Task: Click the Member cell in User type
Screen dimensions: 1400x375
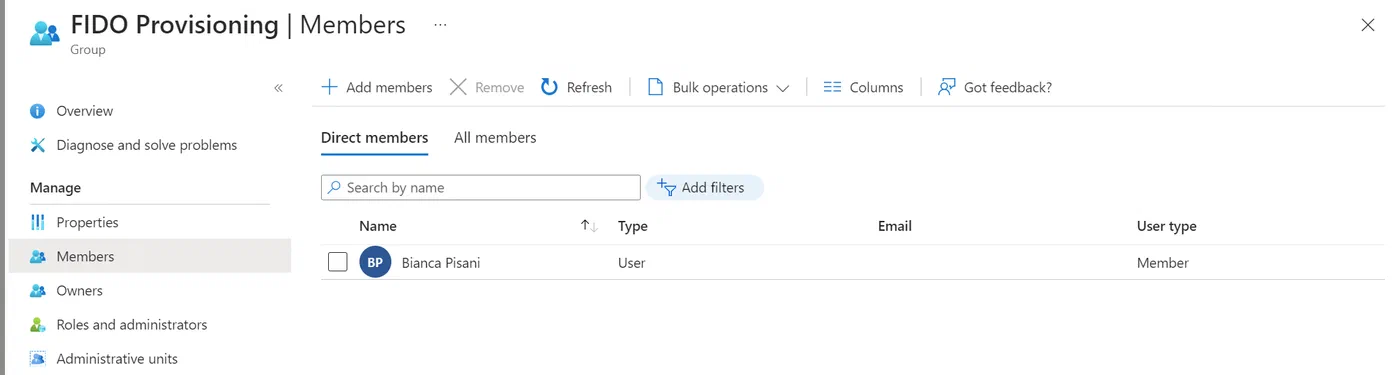Action: click(x=1163, y=263)
